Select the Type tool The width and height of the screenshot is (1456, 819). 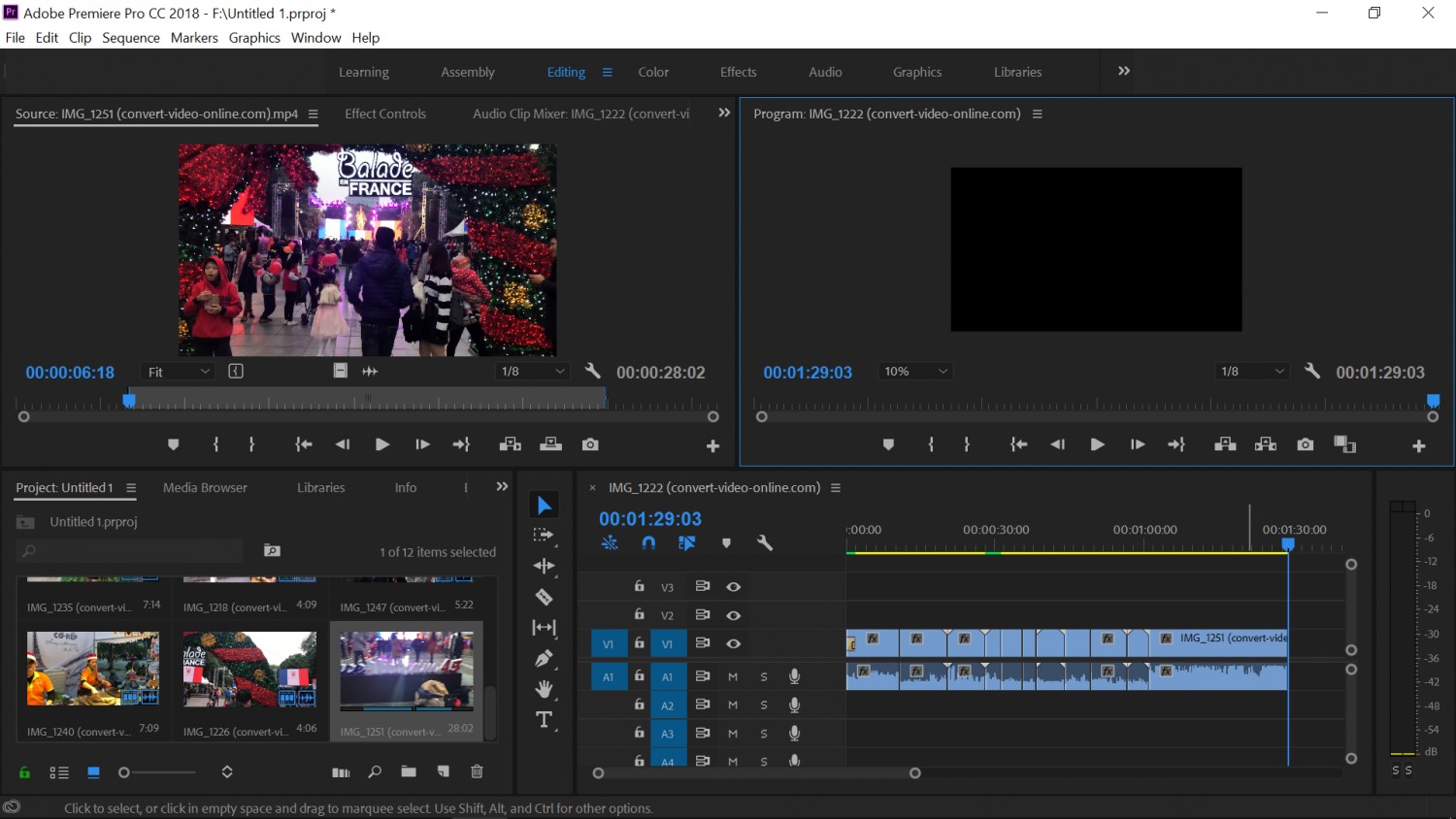pyautogui.click(x=544, y=720)
